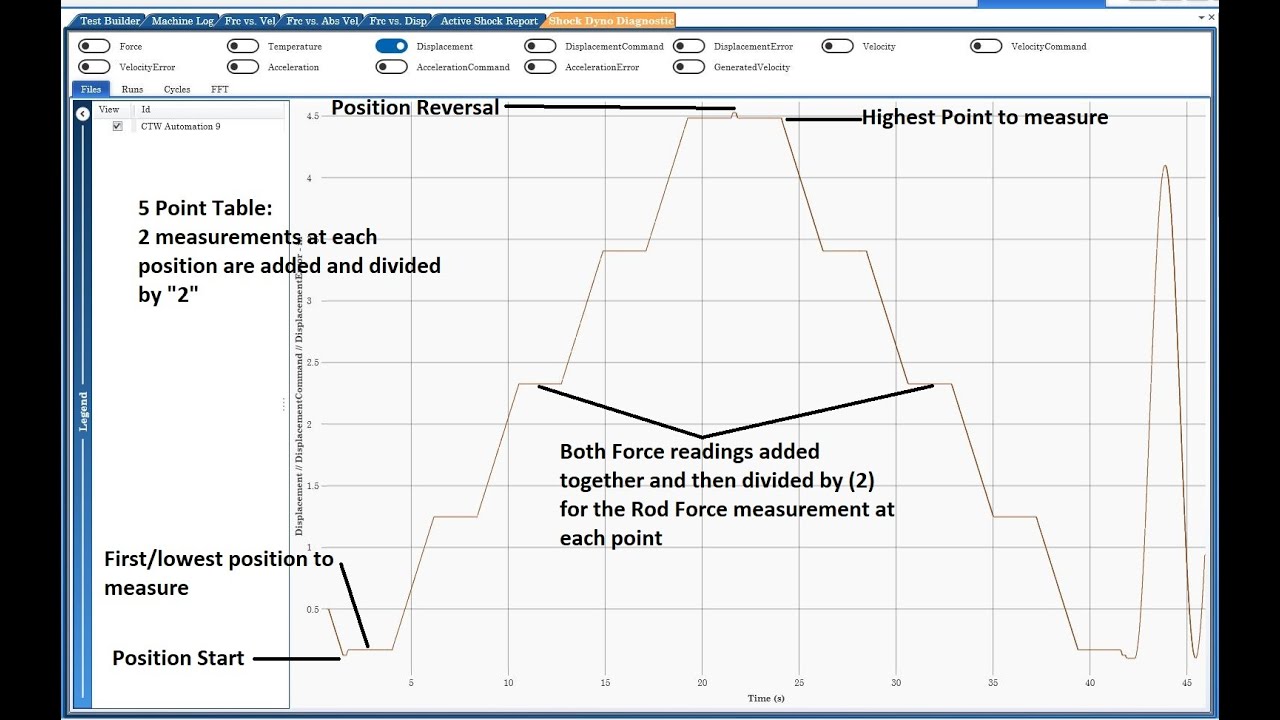Enable the Force channel toggle
The height and width of the screenshot is (720, 1280).
[x=94, y=46]
